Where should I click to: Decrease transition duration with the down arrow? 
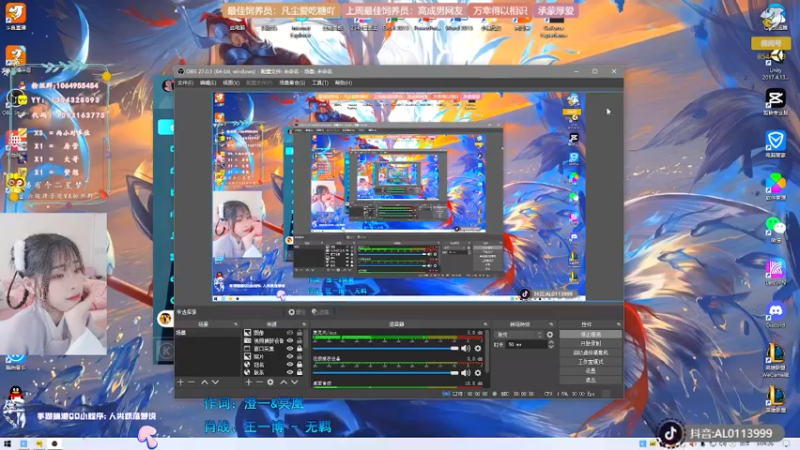point(551,347)
